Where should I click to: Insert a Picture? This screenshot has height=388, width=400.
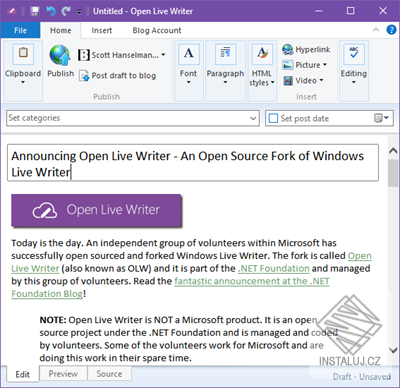point(305,65)
